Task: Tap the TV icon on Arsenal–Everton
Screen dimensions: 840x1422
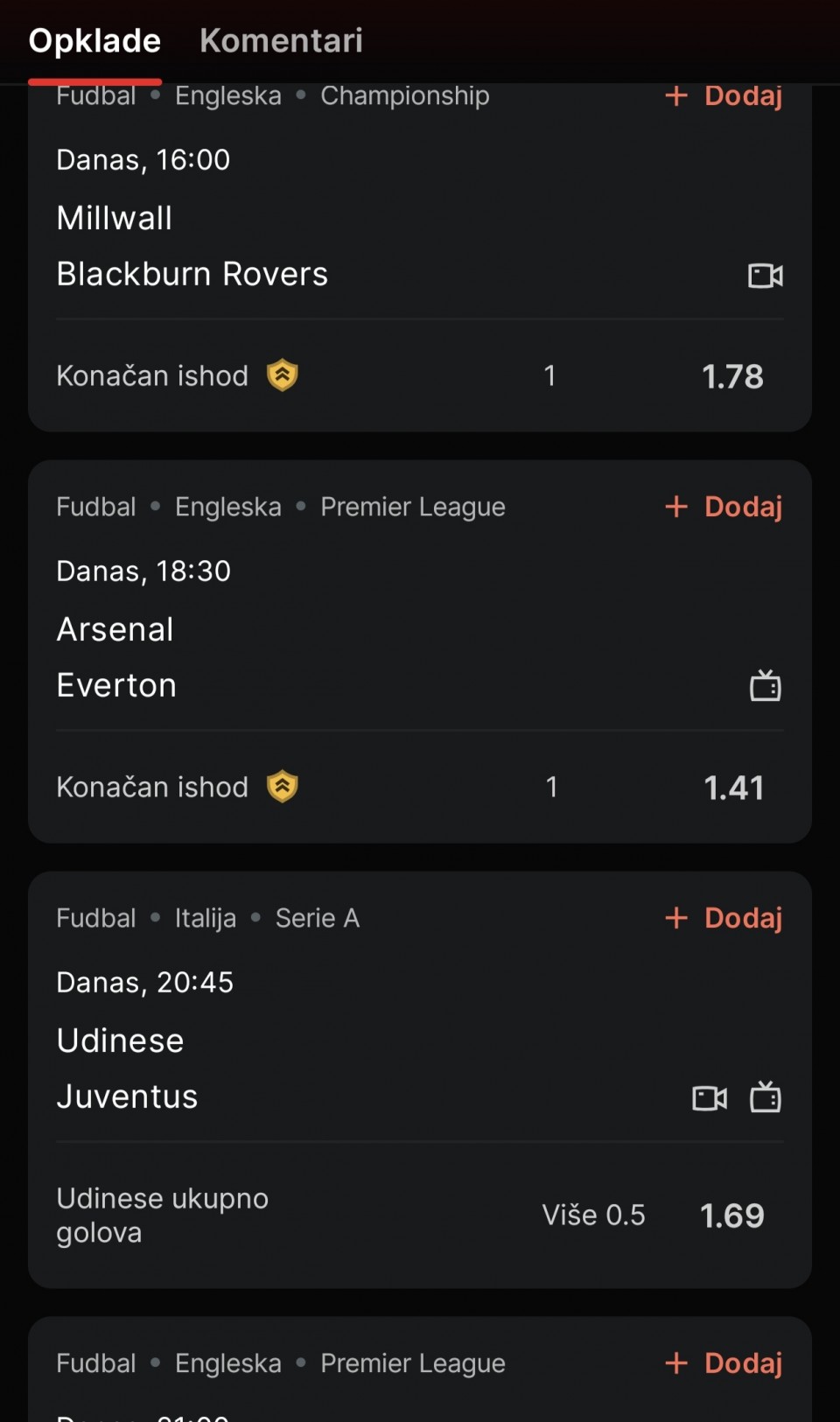Action: point(766,686)
